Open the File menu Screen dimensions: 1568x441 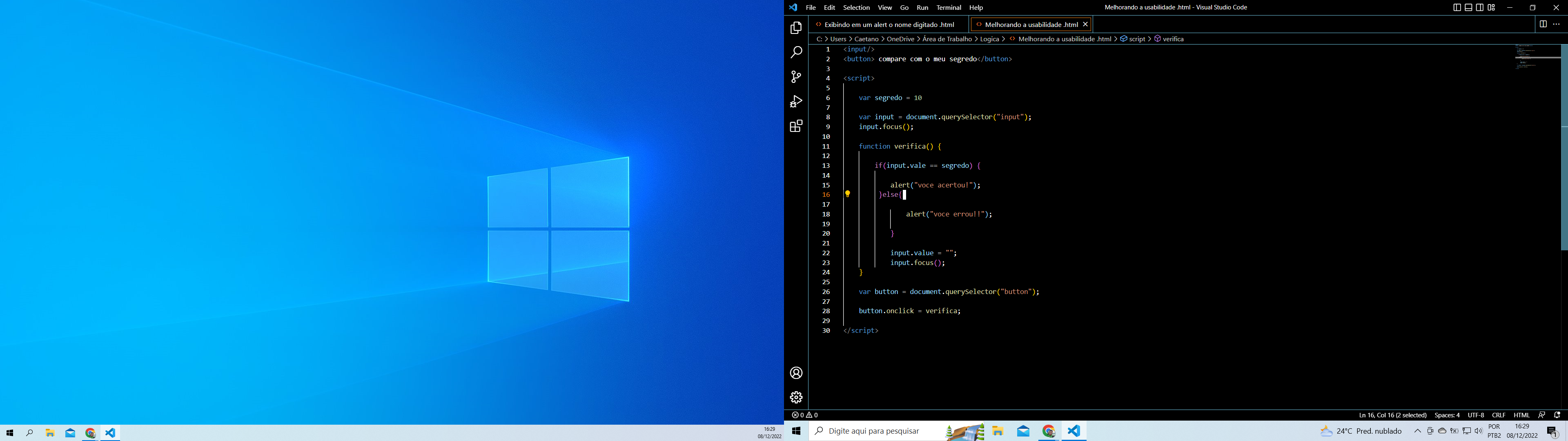pos(811,8)
